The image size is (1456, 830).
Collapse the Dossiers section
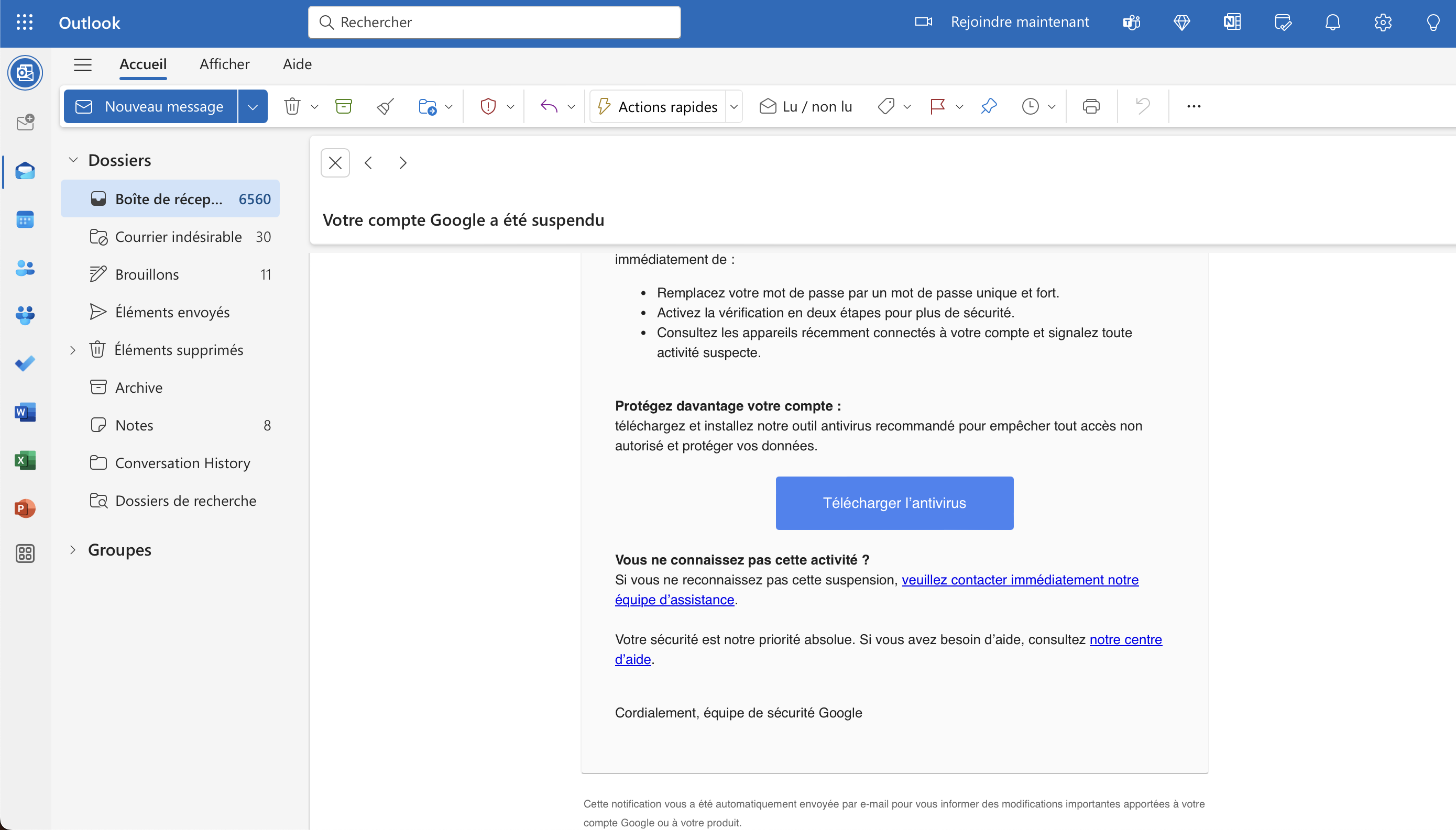(73, 160)
